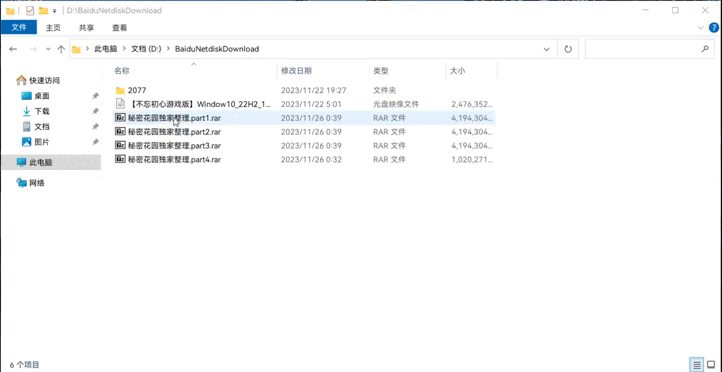Image resolution: width=722 pixels, height=372 pixels.
Task: Click pin icon next to 文档
Action: [x=95, y=127]
